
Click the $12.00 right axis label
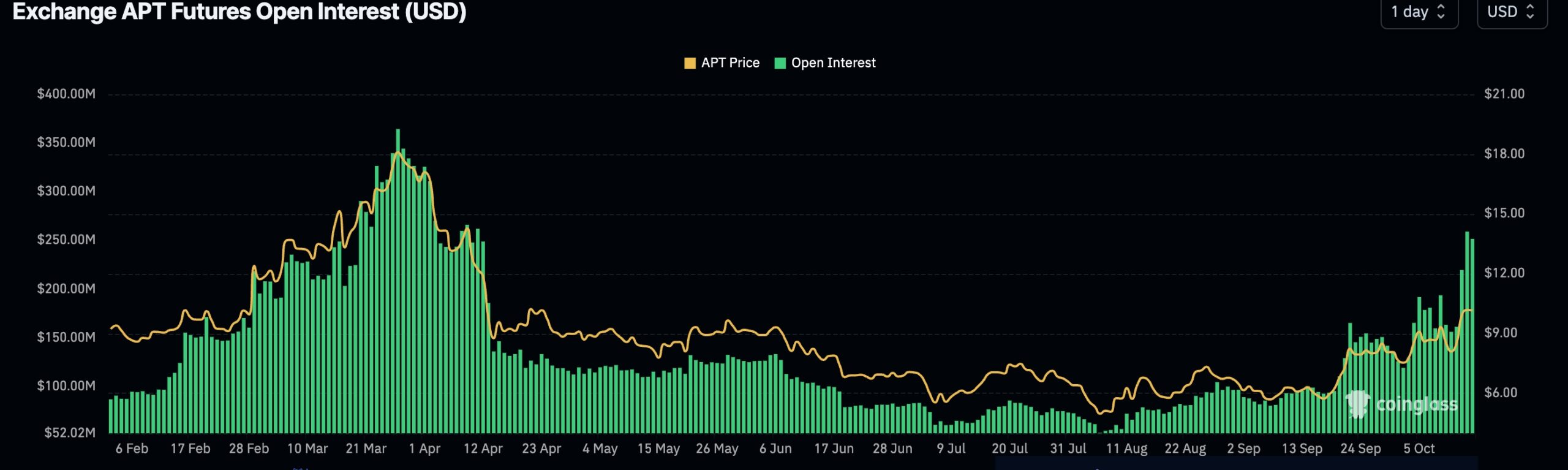(x=1504, y=273)
